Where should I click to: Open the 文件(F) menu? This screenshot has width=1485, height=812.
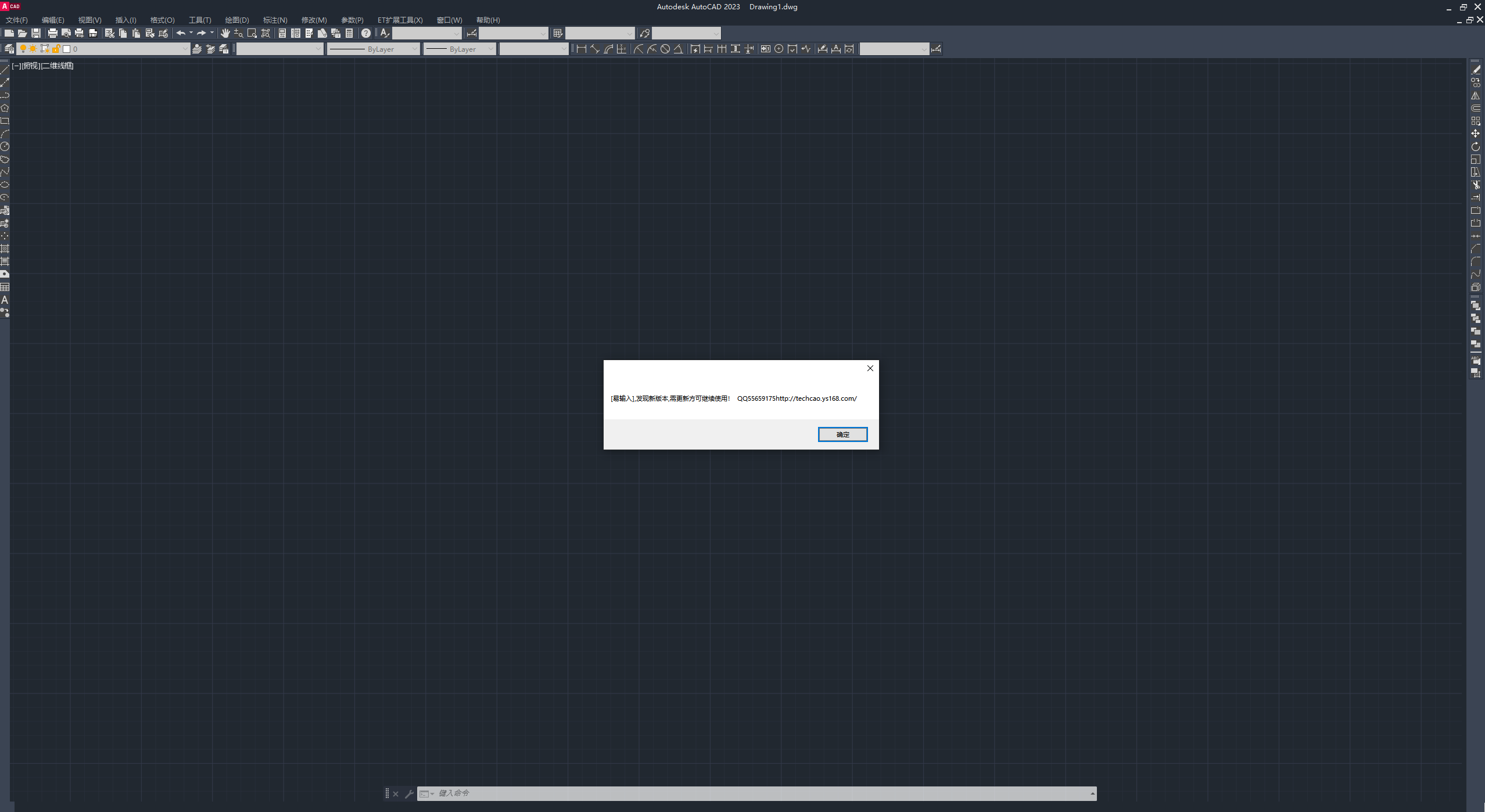click(17, 20)
